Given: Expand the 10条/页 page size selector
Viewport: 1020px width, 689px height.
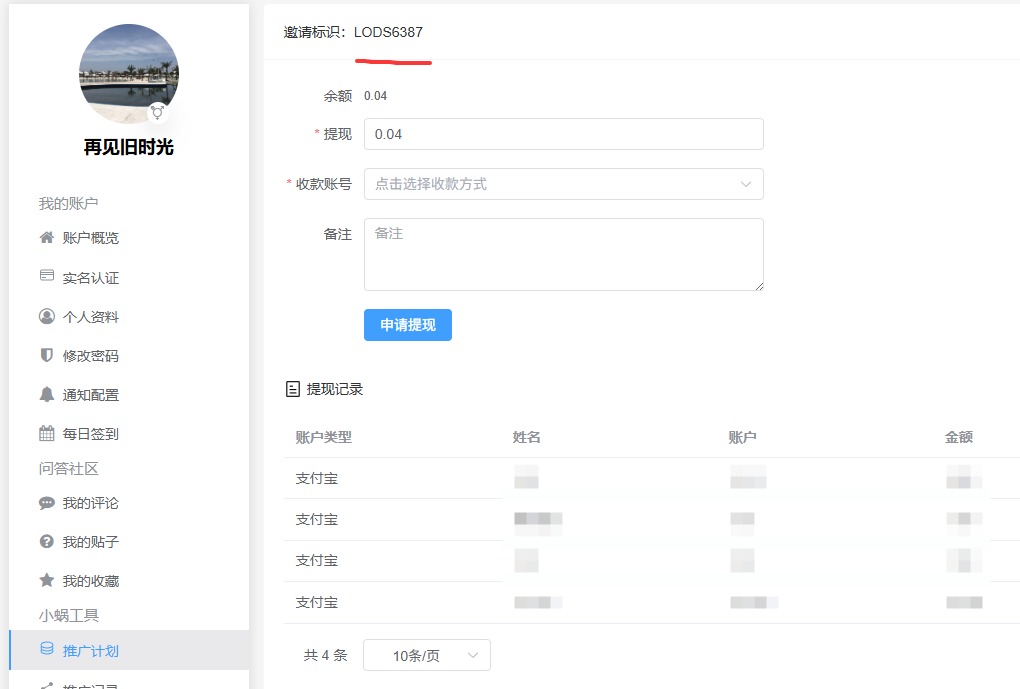Looking at the screenshot, I should (426, 656).
